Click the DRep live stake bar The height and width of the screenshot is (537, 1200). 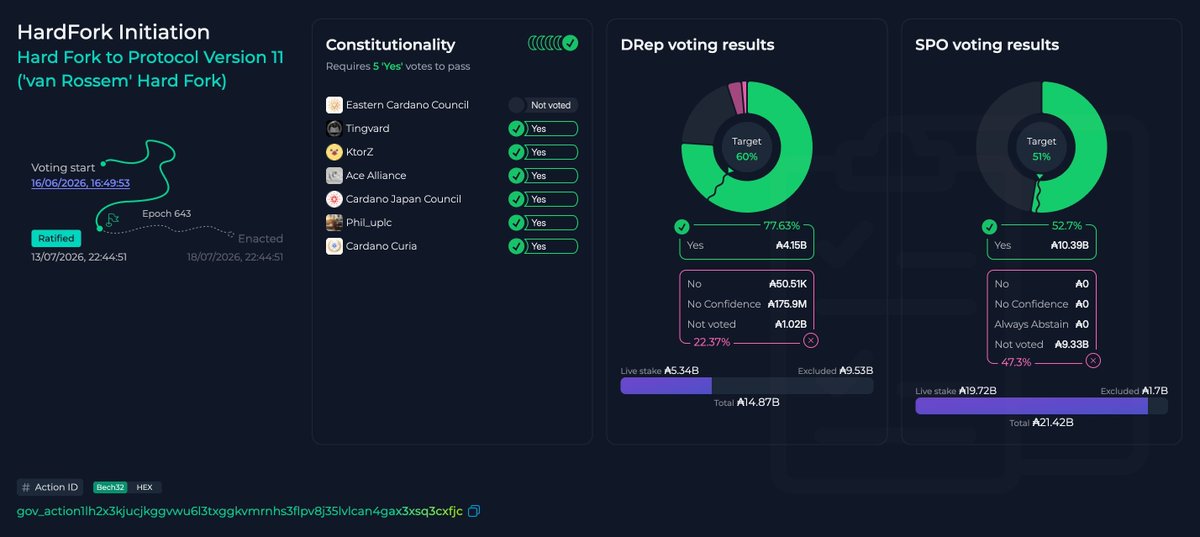(666, 385)
